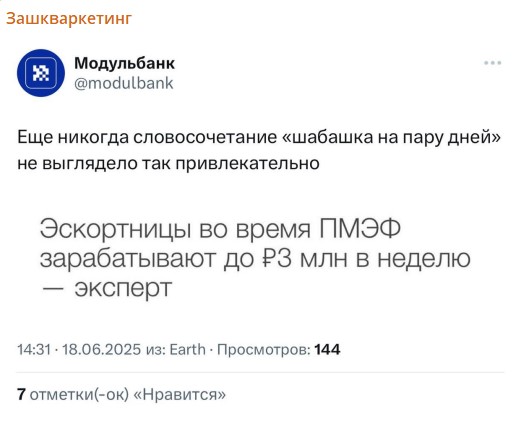Image resolution: width=515 pixels, height=421 pixels.
Task: Click the 14:31 post timestamp
Action: [34, 350]
